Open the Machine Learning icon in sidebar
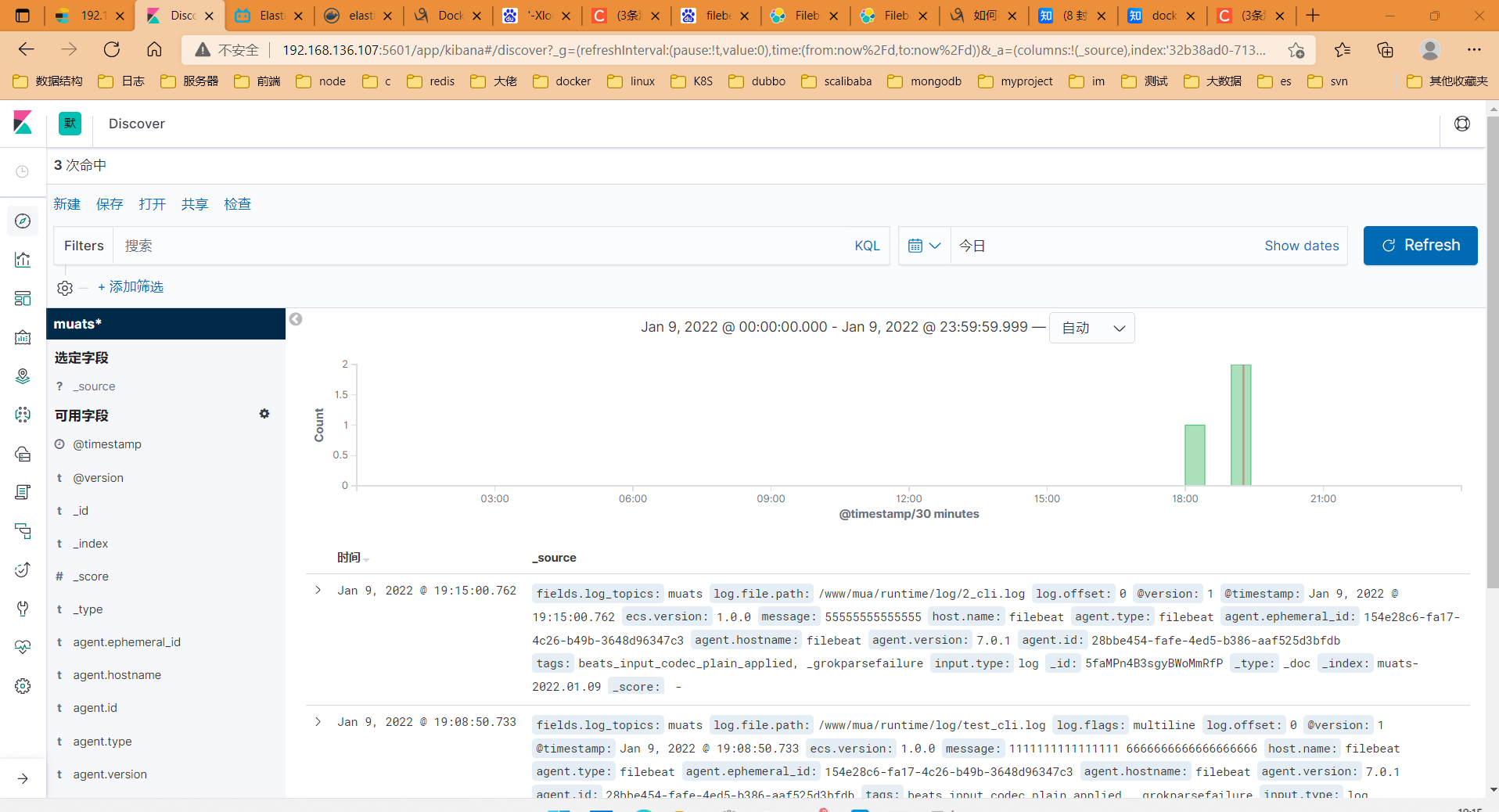The width and height of the screenshot is (1499, 812). coord(23,415)
